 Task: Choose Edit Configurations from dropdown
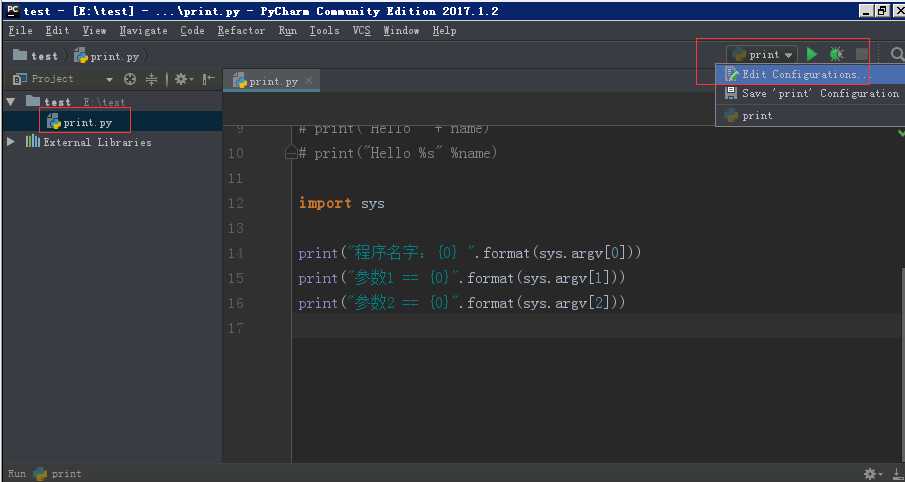(x=810, y=74)
